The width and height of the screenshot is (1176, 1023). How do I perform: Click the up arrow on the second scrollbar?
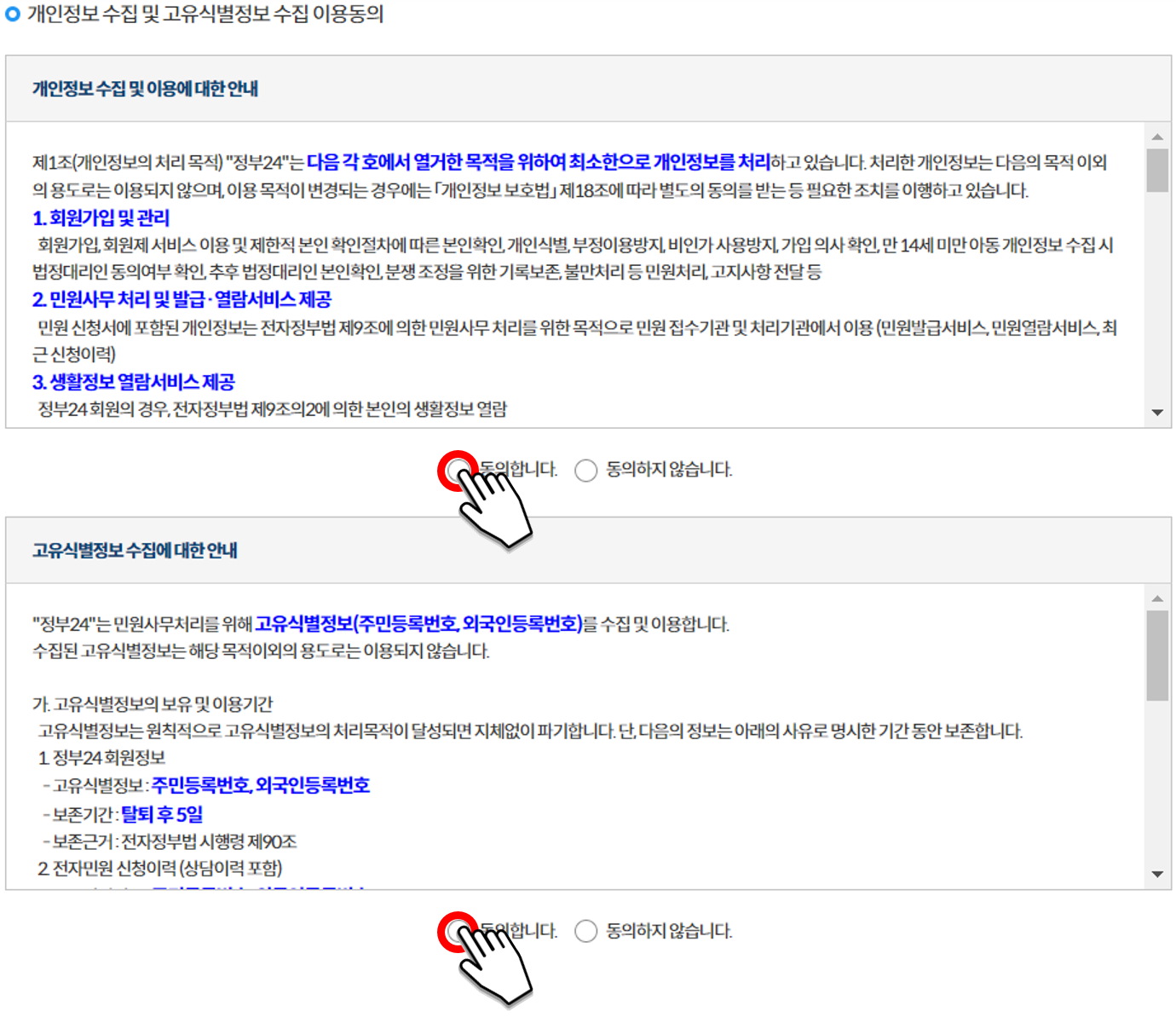tap(1157, 597)
